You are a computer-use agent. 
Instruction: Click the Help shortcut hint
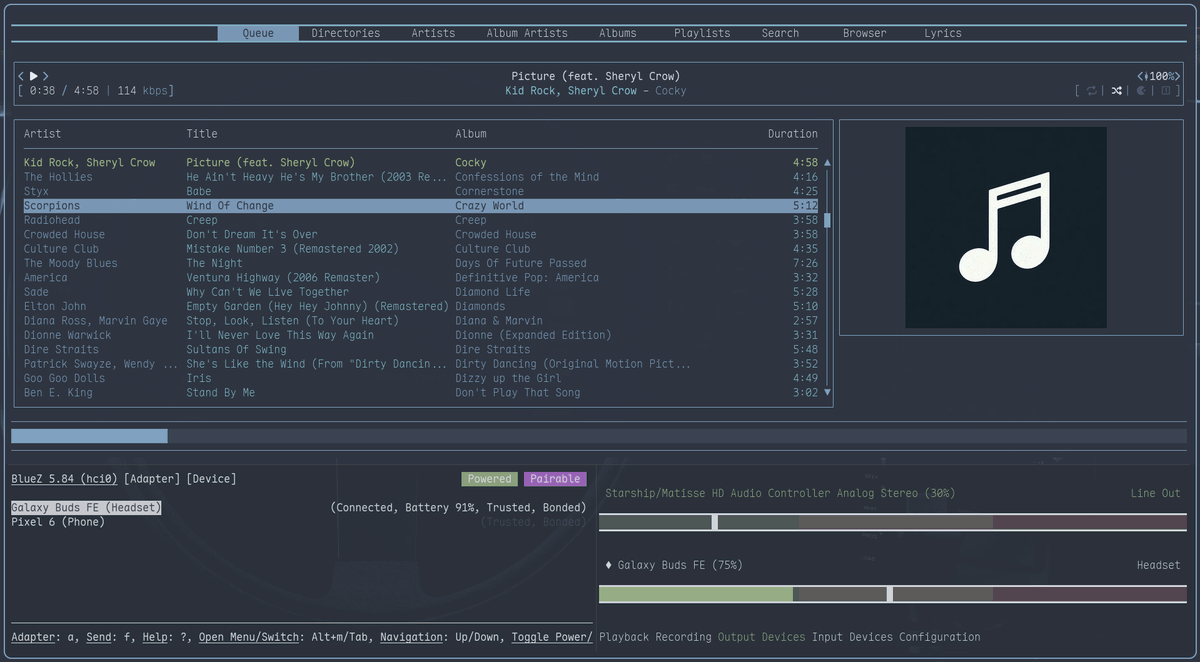point(165,637)
